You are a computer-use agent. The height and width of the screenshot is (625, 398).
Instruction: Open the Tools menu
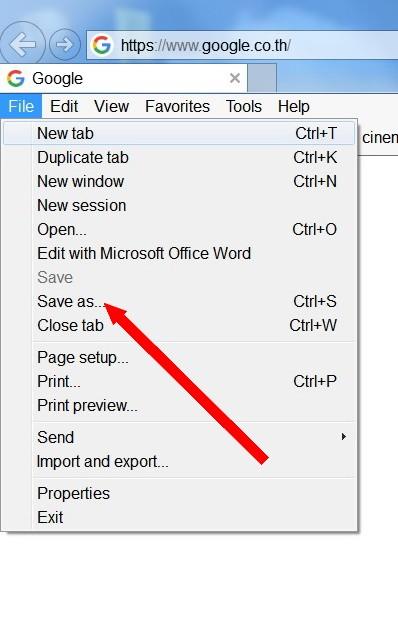tap(244, 106)
